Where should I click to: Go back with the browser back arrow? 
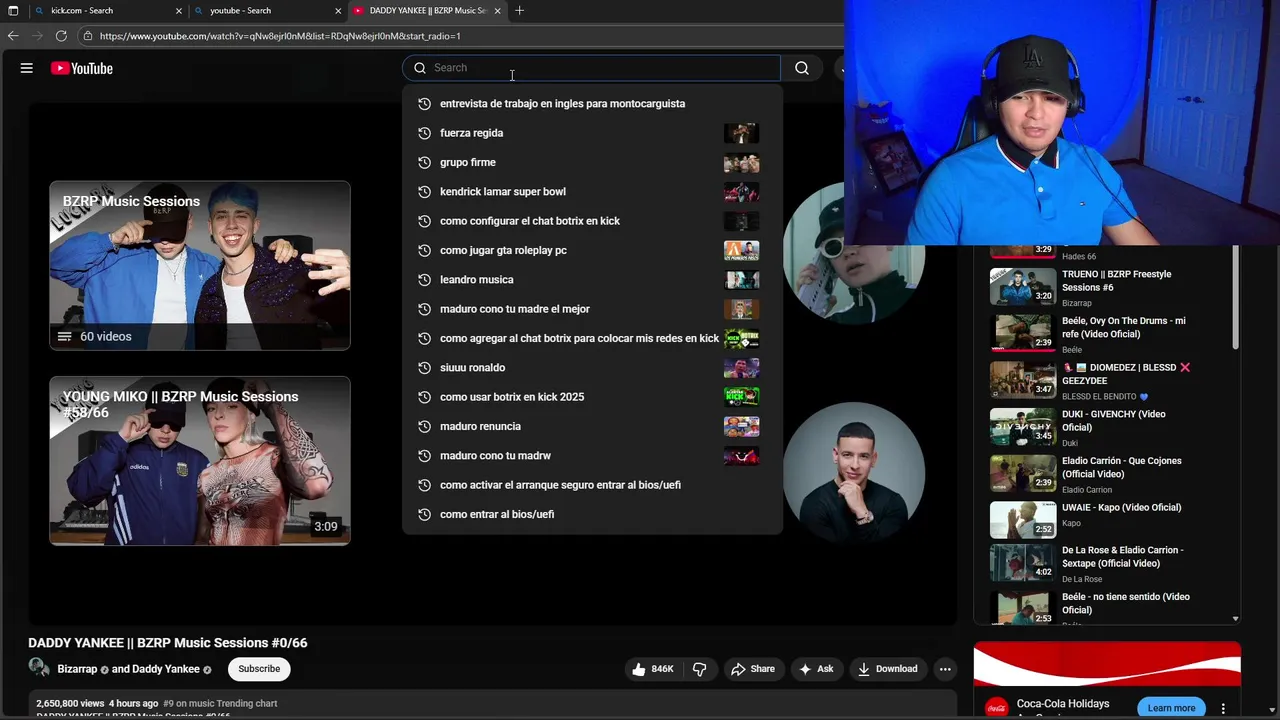(13, 36)
